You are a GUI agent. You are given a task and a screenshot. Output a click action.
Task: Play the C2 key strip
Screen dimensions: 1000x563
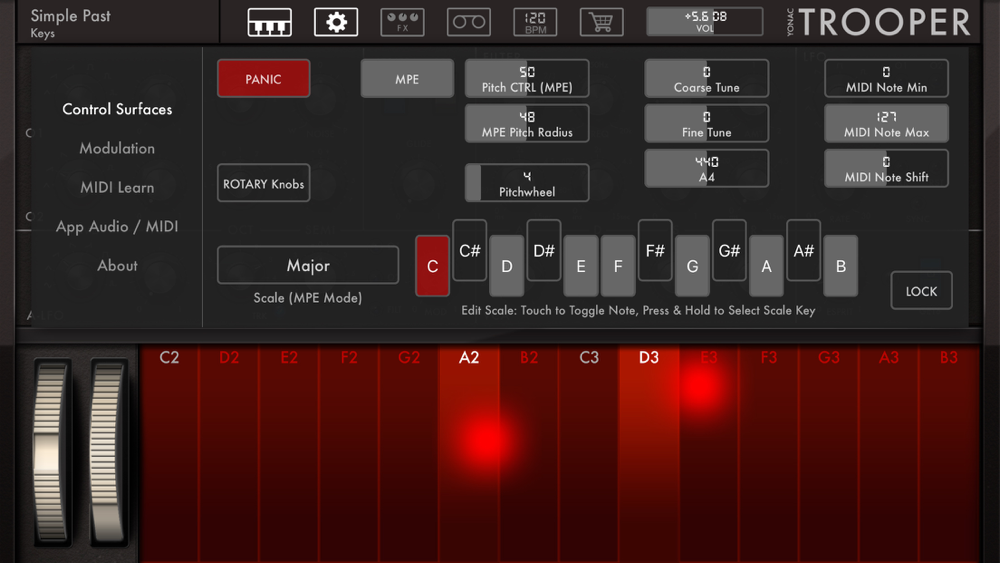click(169, 454)
